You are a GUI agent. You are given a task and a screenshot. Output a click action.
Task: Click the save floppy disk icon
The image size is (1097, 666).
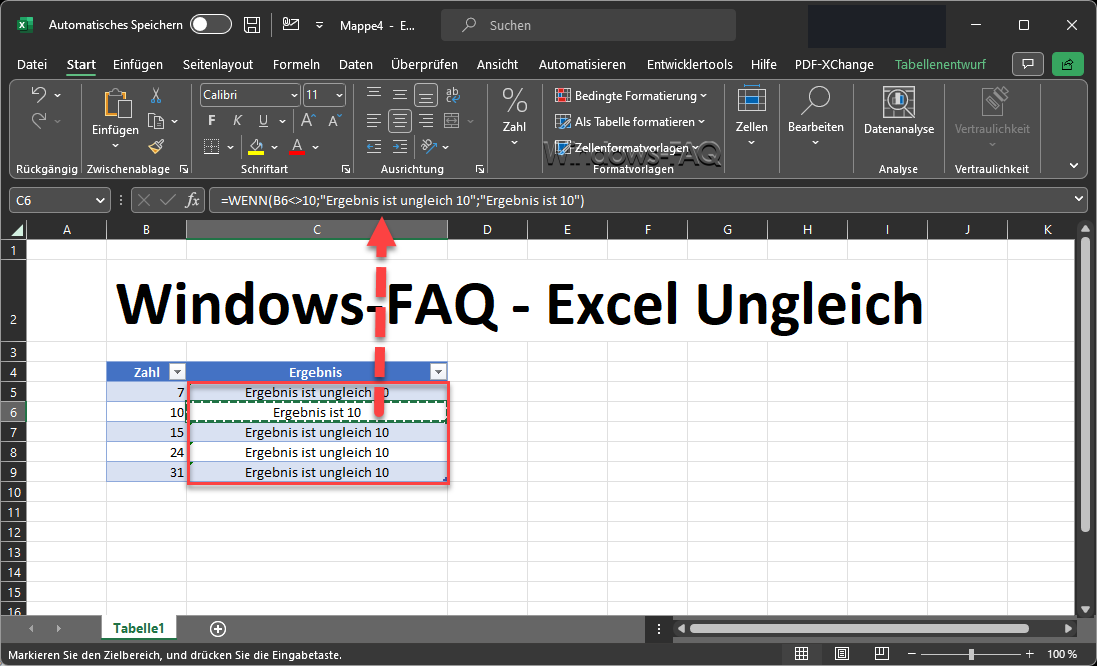(252, 24)
